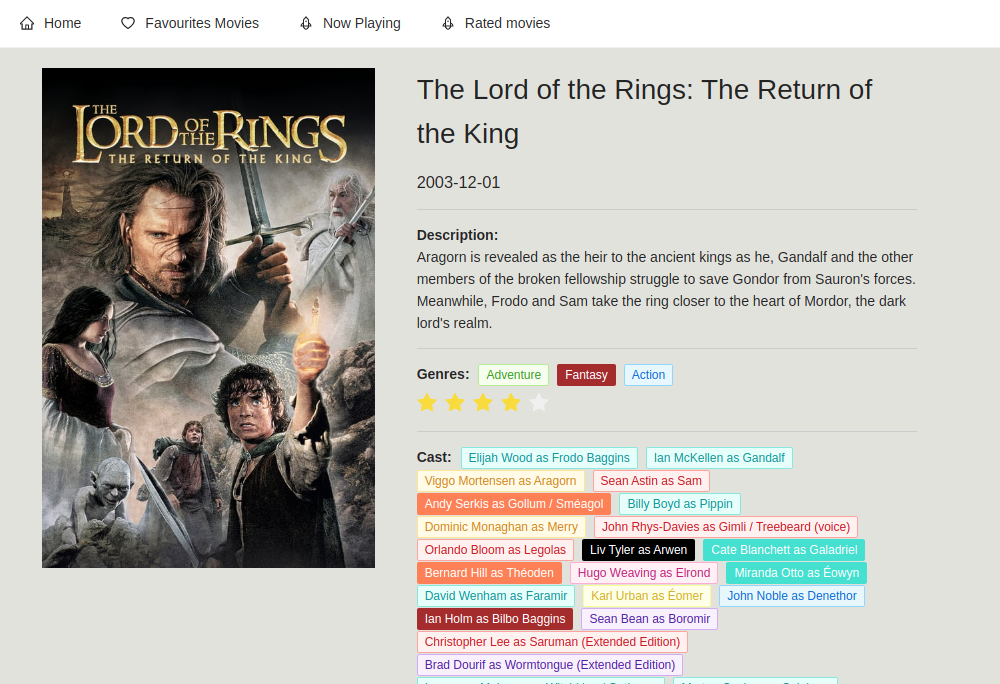Click the Genres label

443,374
